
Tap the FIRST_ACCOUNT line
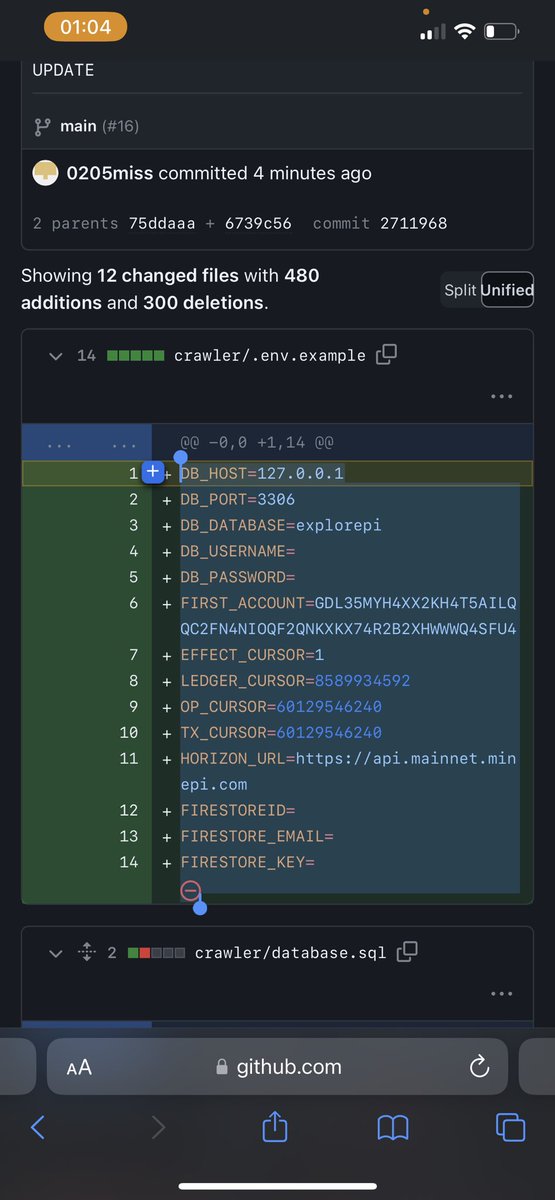coord(348,616)
